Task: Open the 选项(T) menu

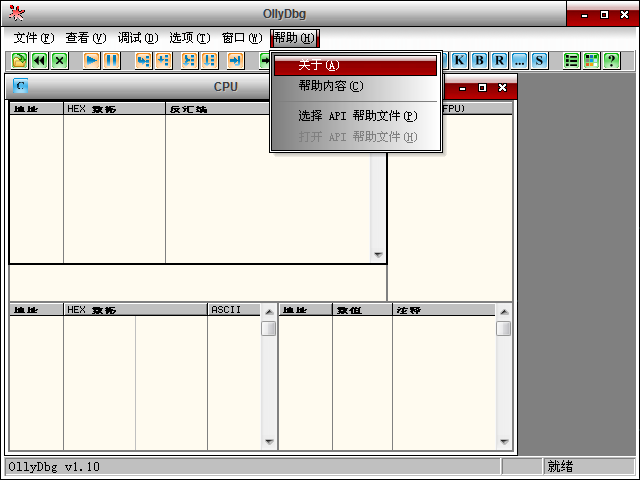Action: [x=190, y=38]
